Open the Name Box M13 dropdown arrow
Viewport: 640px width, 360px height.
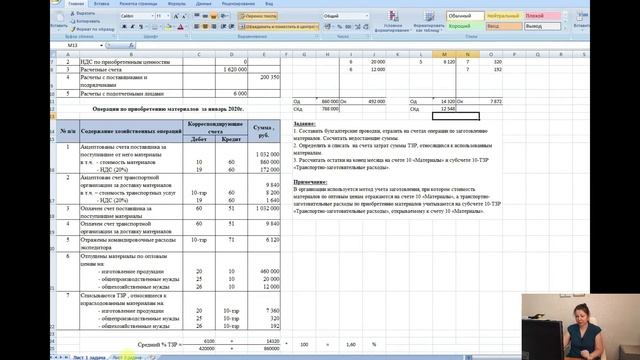point(101,45)
